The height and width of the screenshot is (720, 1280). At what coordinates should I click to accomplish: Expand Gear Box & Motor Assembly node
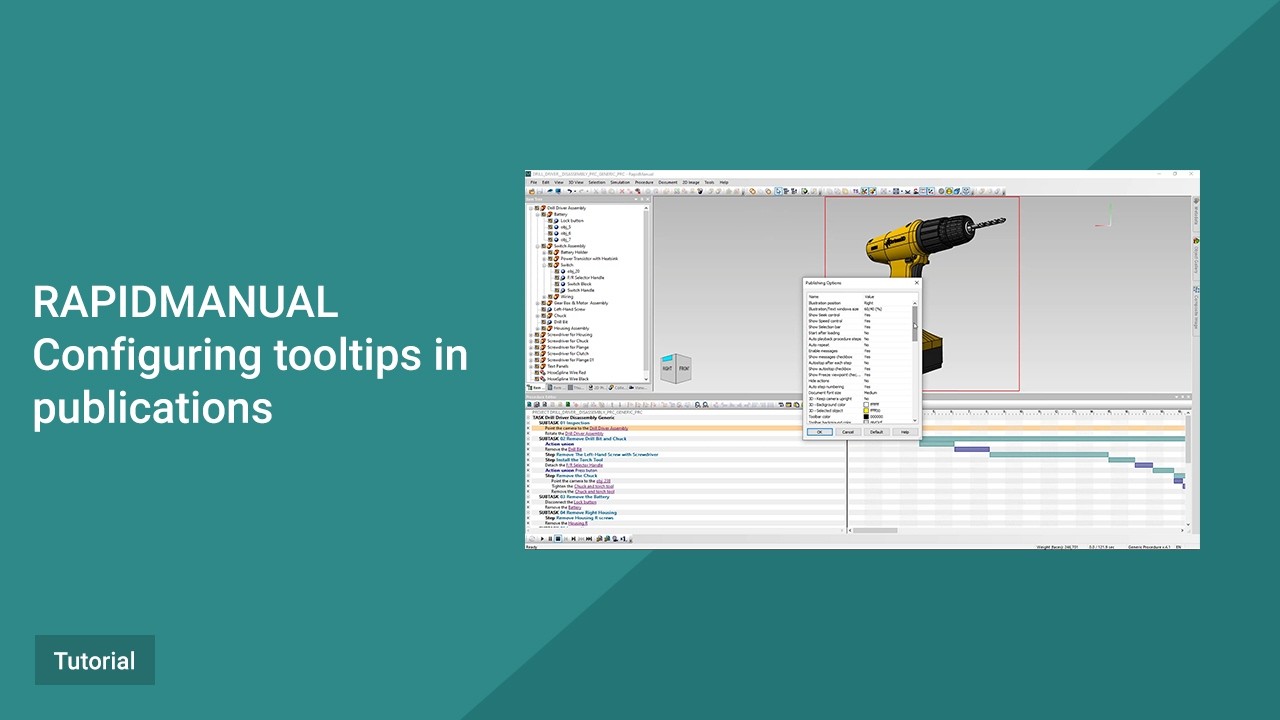click(x=537, y=303)
